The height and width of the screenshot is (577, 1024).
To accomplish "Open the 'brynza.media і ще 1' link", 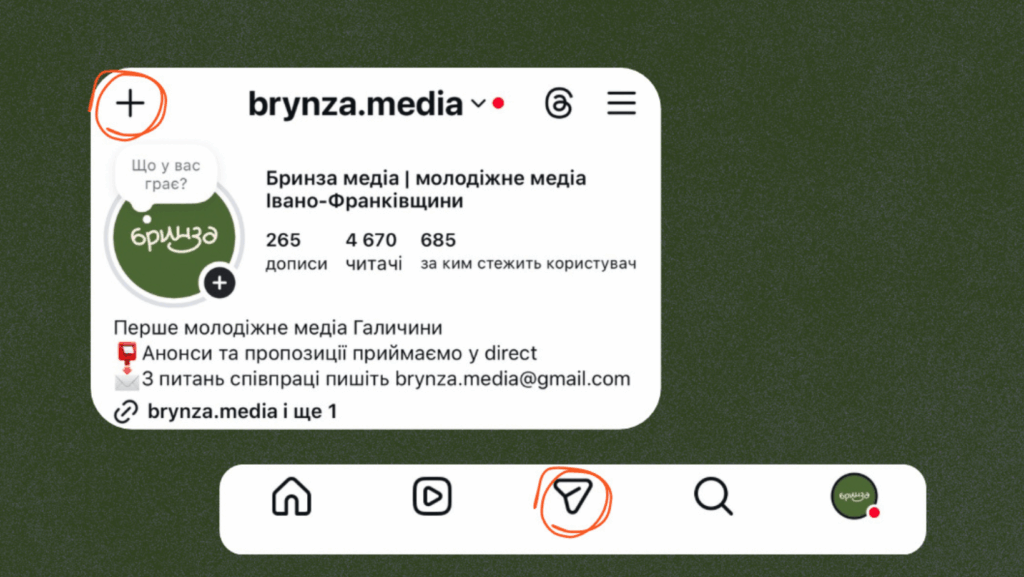I will coord(242,411).
